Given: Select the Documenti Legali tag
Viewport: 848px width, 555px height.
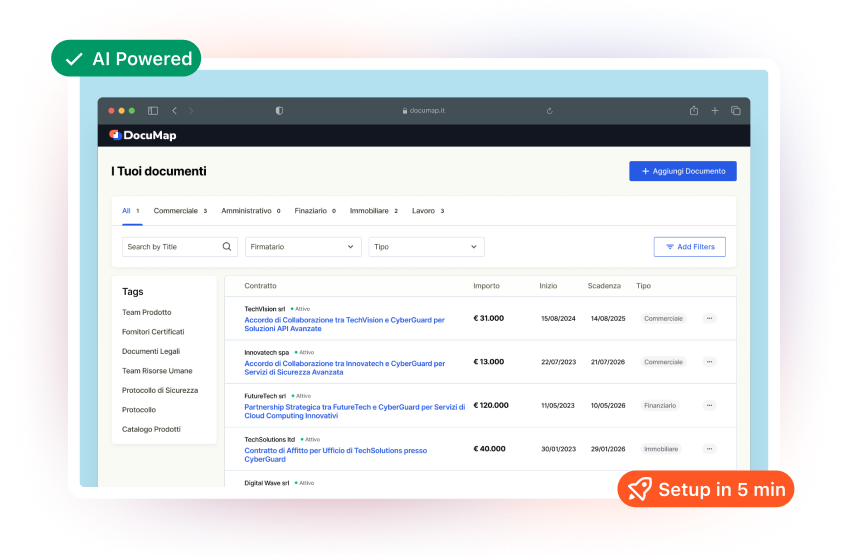Looking at the screenshot, I should [x=153, y=351].
